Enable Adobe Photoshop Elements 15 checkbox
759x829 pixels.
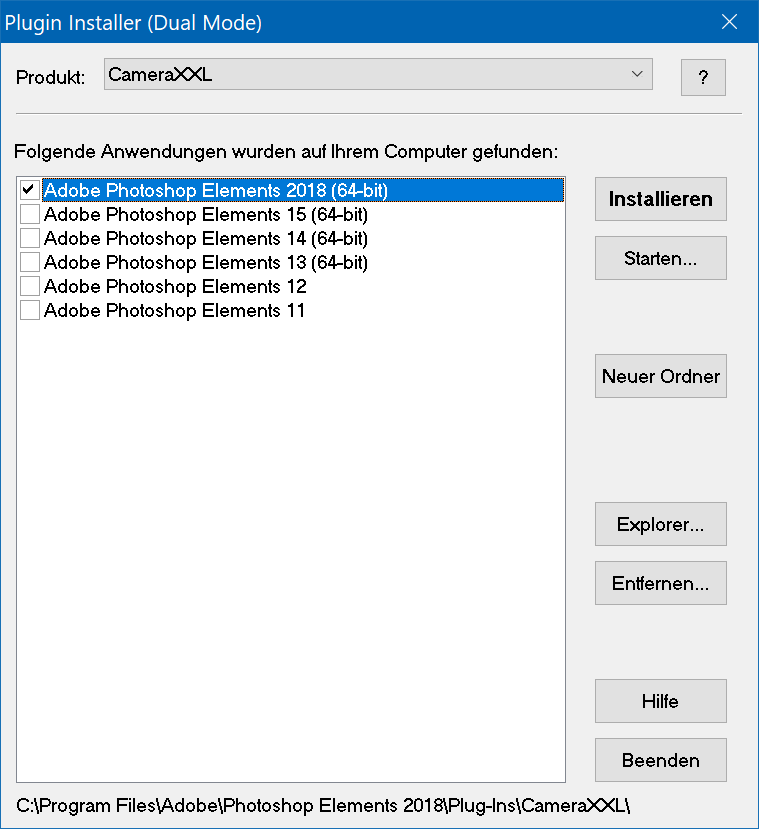point(30,214)
